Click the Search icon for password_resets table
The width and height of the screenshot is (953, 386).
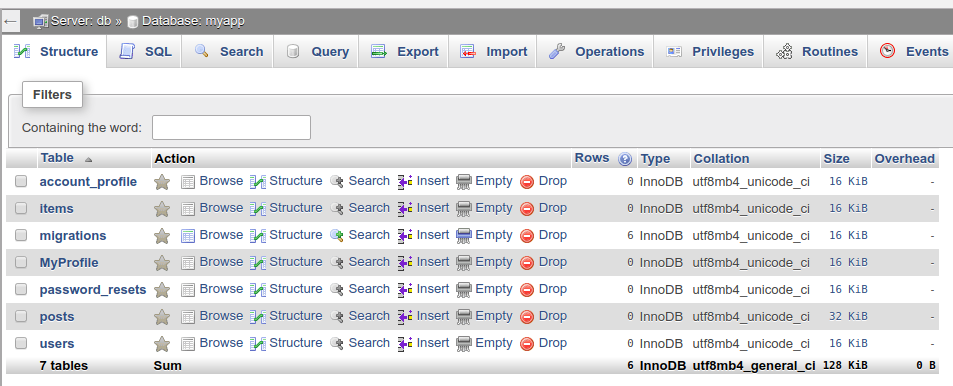pyautogui.click(x=337, y=289)
